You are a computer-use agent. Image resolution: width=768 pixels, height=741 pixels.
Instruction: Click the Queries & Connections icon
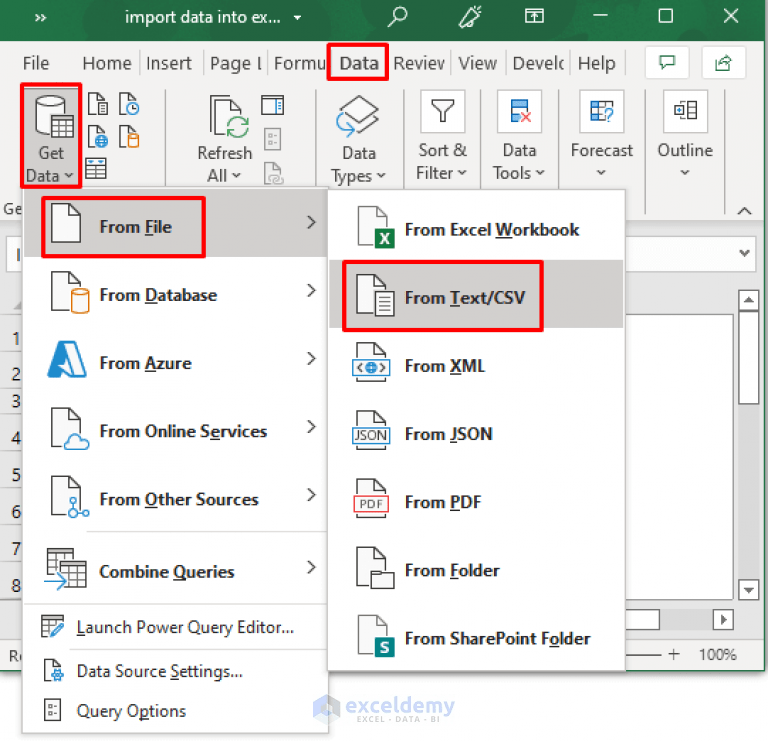(272, 105)
